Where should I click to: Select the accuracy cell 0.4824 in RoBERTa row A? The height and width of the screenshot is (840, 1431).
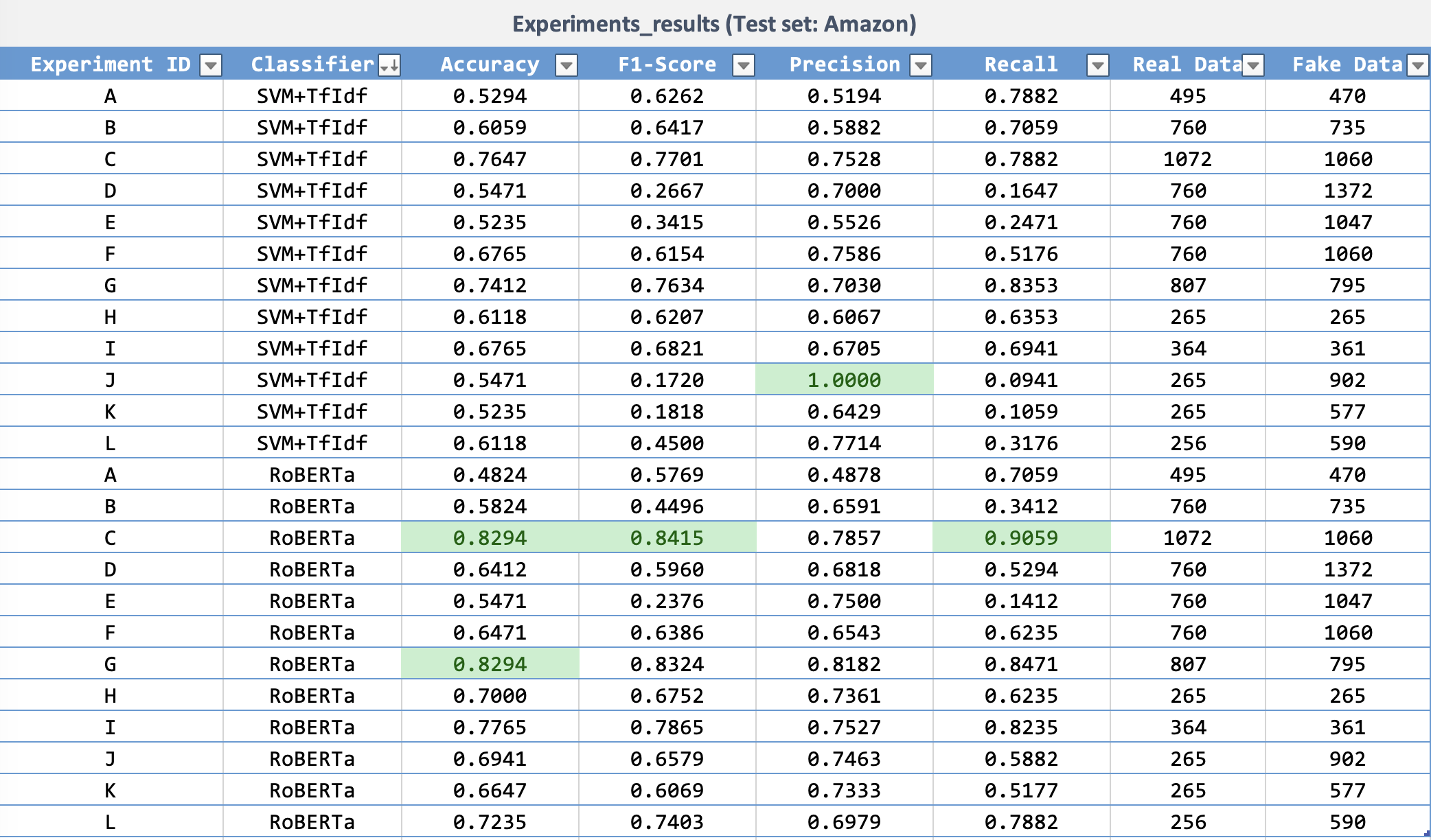click(x=490, y=474)
